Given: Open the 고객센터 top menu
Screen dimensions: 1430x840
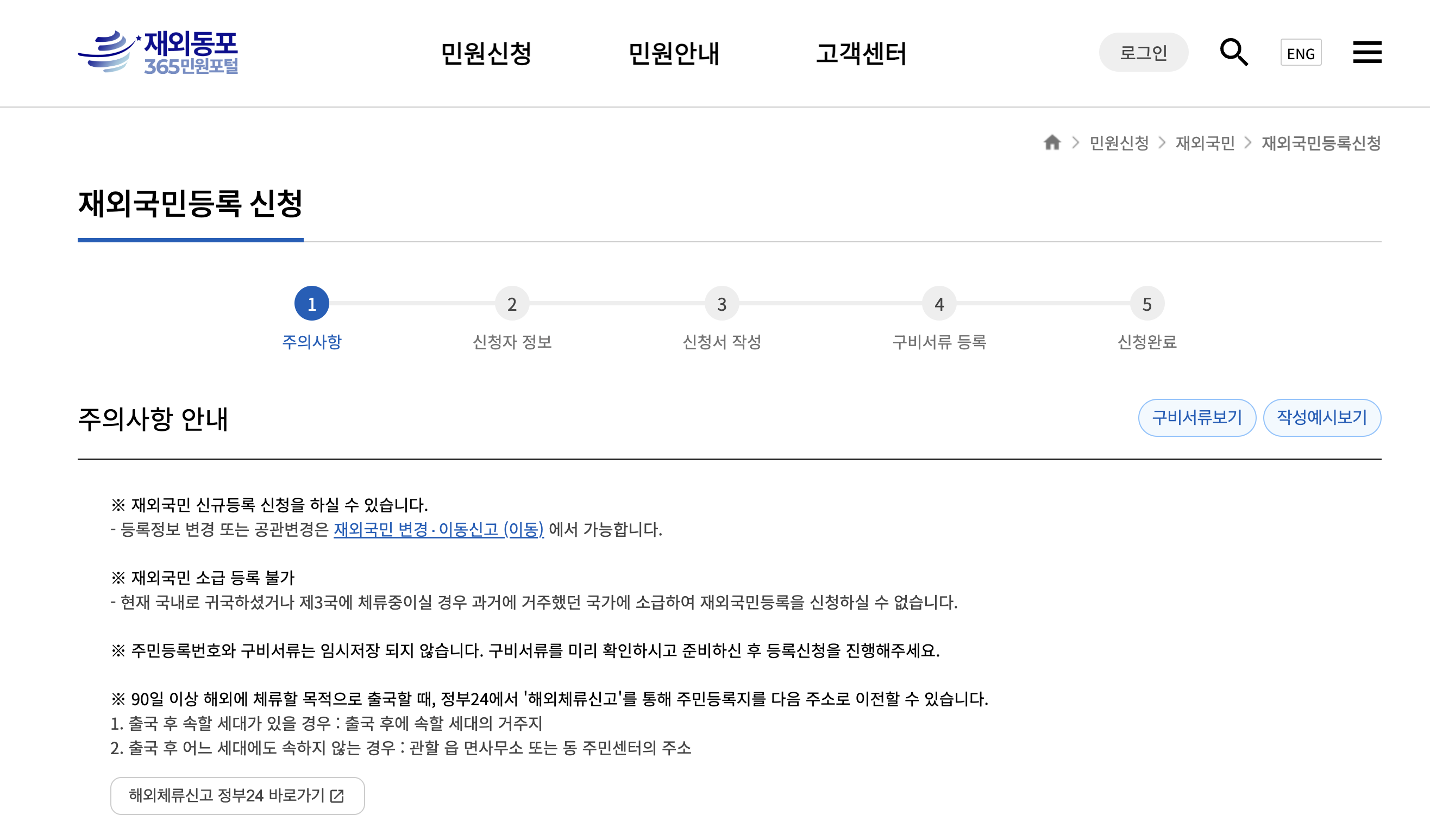Looking at the screenshot, I should (861, 53).
